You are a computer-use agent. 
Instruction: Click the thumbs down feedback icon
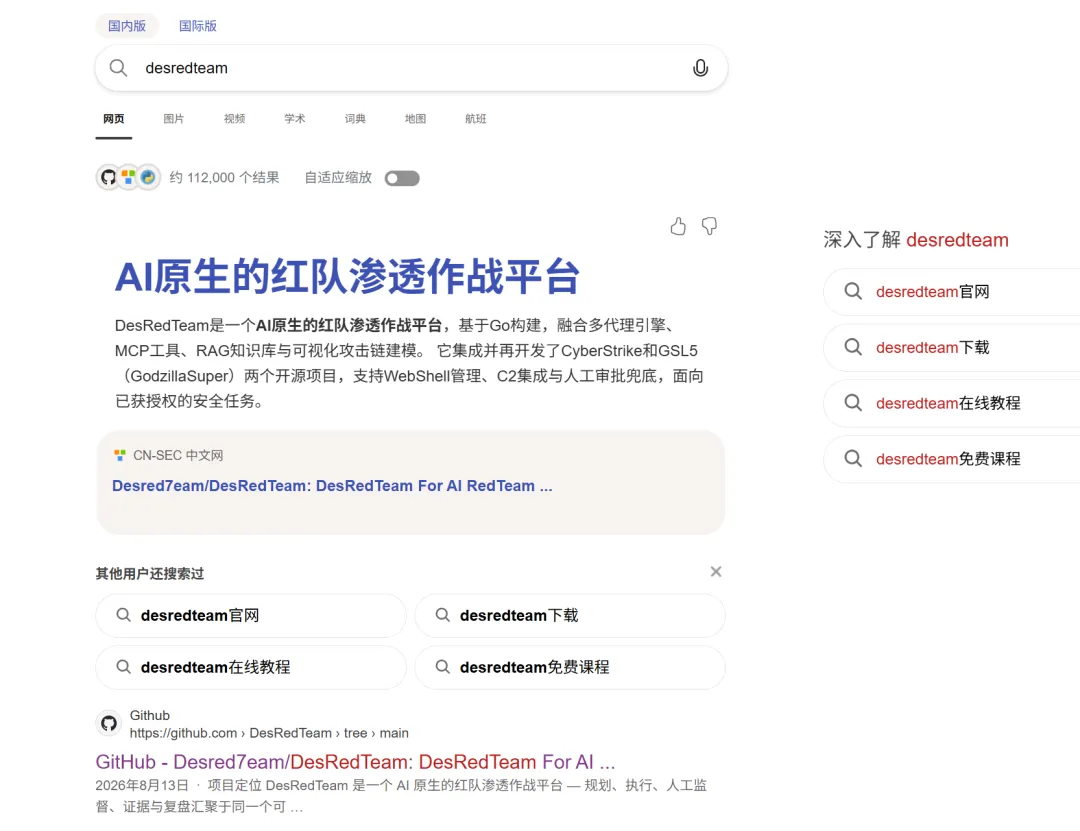[709, 226]
